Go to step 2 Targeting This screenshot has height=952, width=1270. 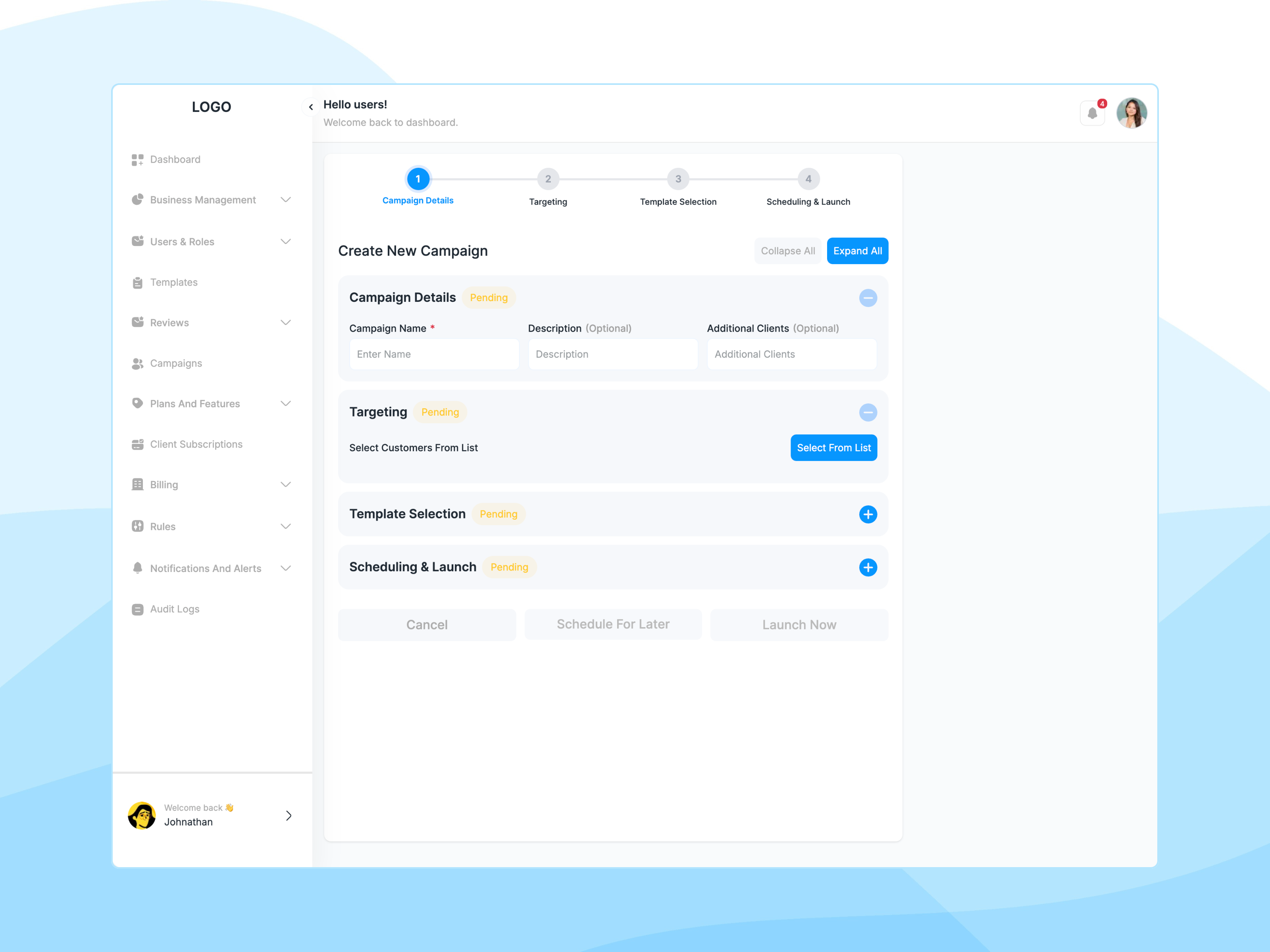coord(548,179)
